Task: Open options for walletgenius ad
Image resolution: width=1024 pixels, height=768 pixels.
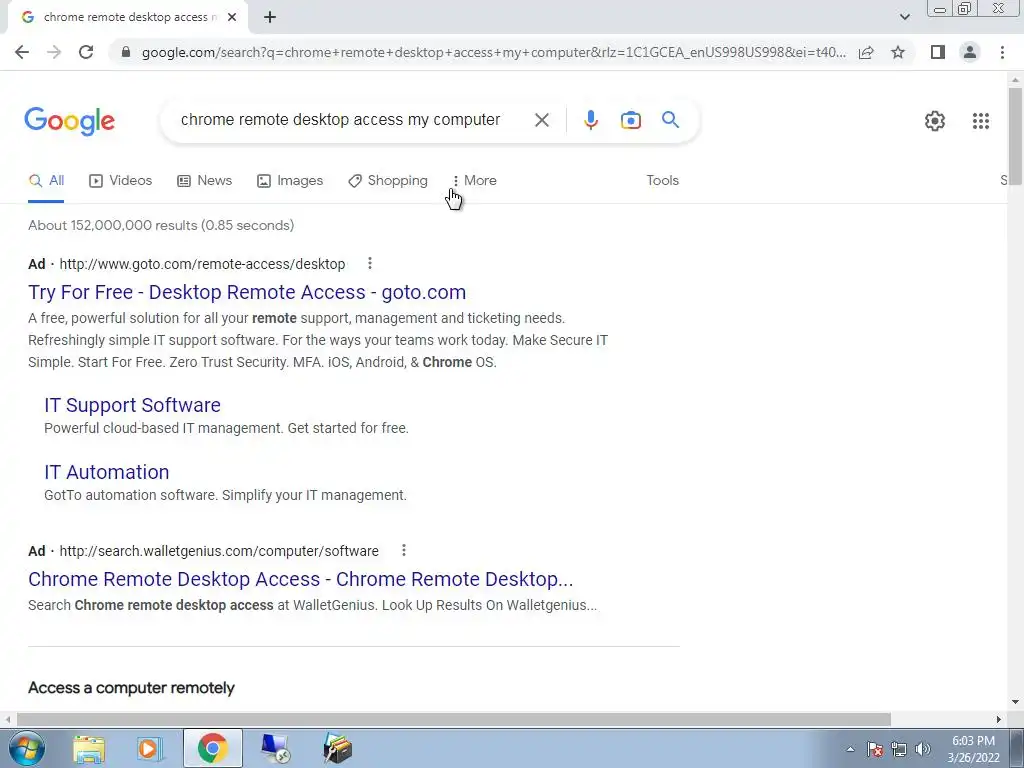Action: coord(404,551)
